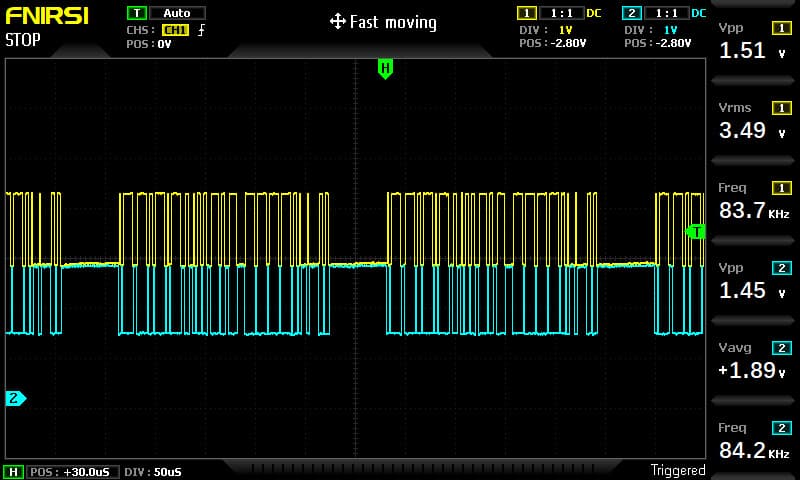Click the Fast moving label
Viewport: 800px width, 480px height.
pyautogui.click(x=393, y=22)
